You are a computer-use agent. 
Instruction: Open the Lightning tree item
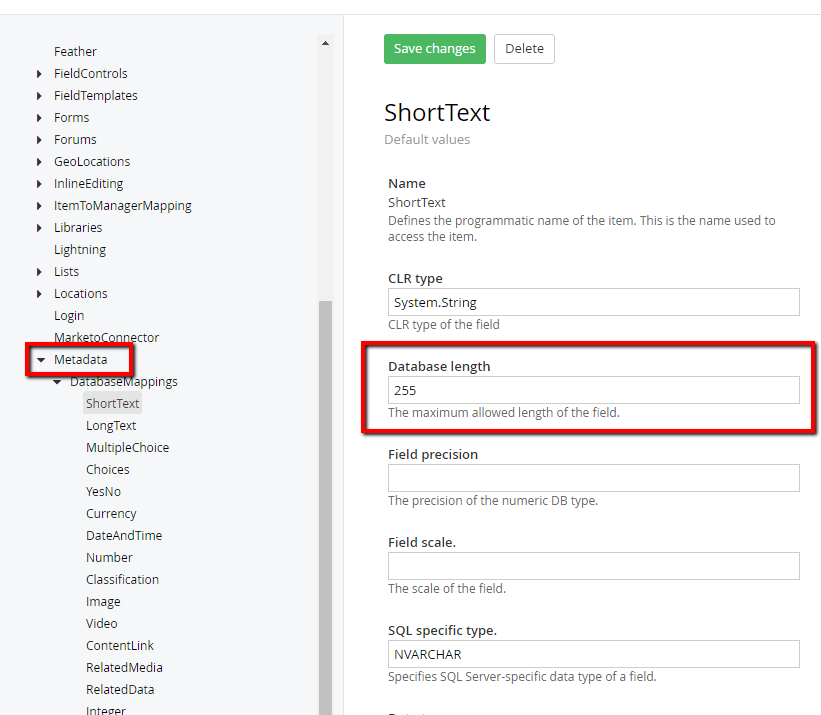(x=80, y=249)
